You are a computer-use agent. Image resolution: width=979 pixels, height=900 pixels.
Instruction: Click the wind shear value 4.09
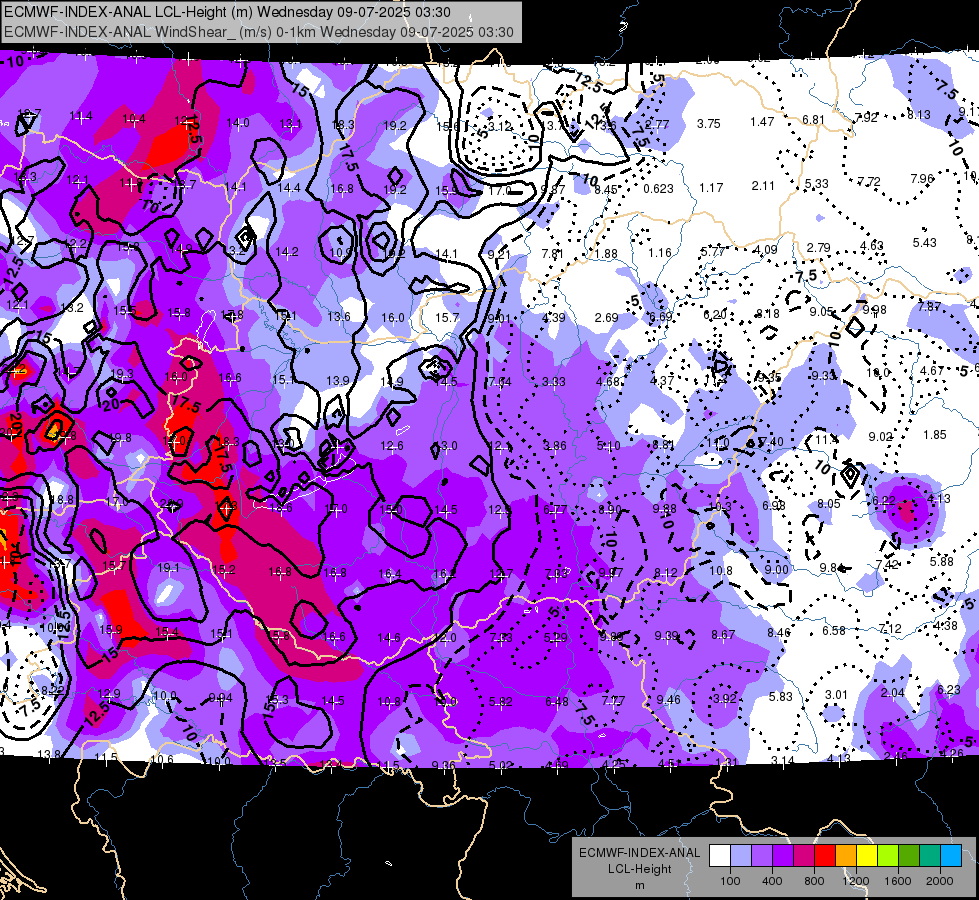(x=765, y=250)
